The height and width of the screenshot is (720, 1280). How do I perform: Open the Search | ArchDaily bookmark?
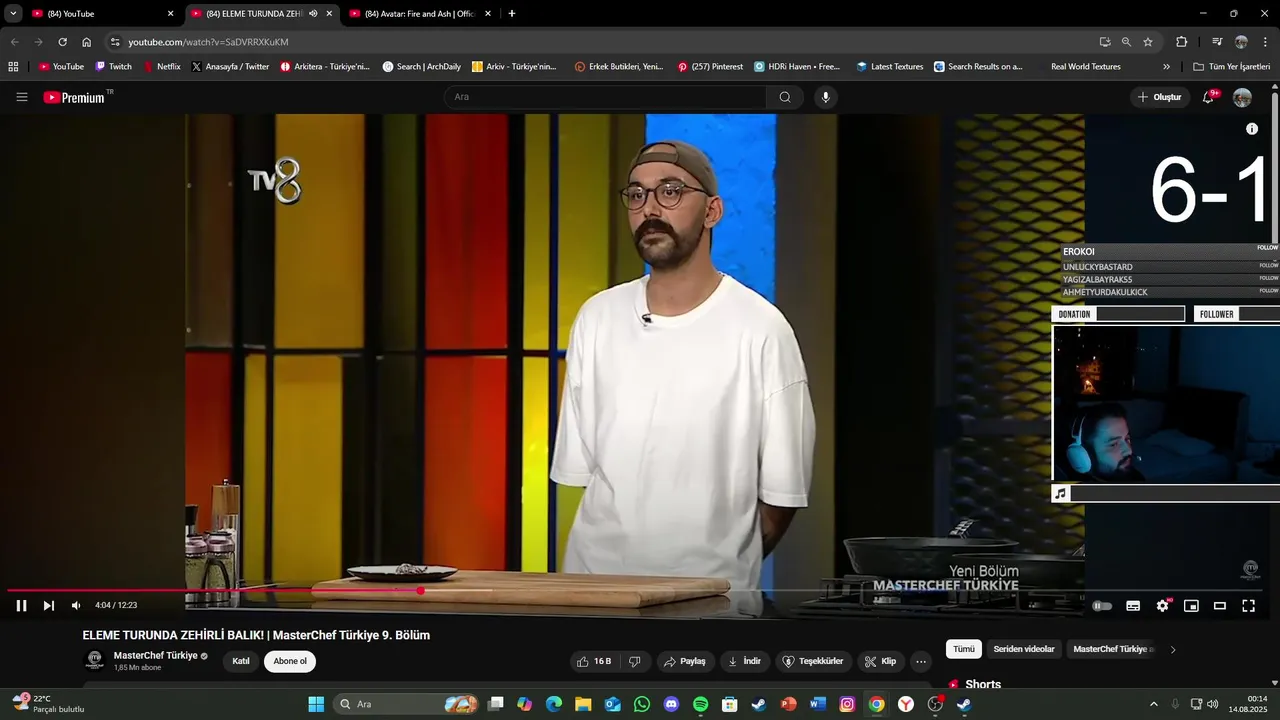(x=422, y=67)
